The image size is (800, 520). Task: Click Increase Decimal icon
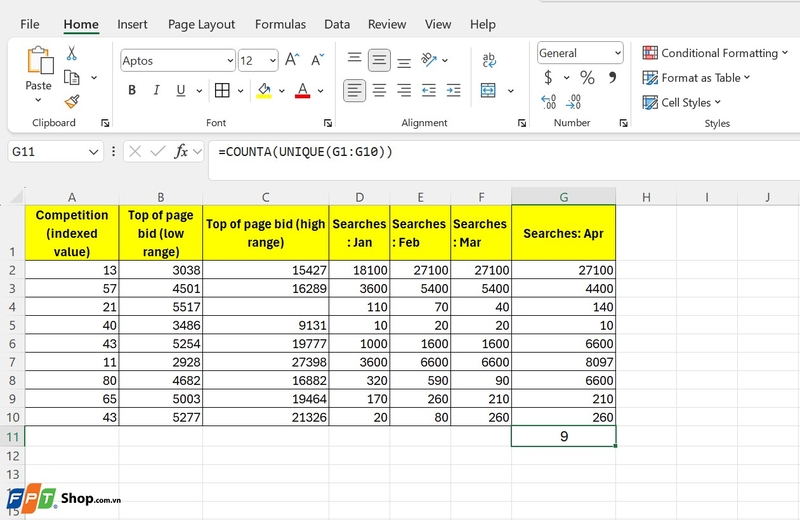[548, 102]
